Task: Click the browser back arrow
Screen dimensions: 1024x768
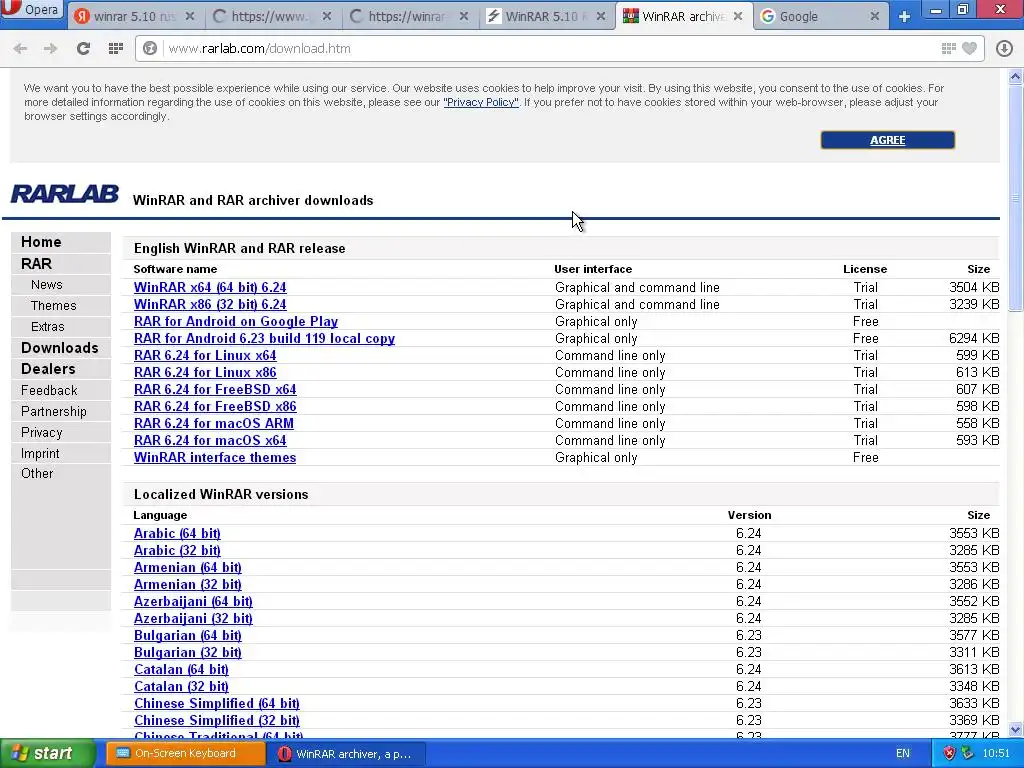Action: [20, 48]
